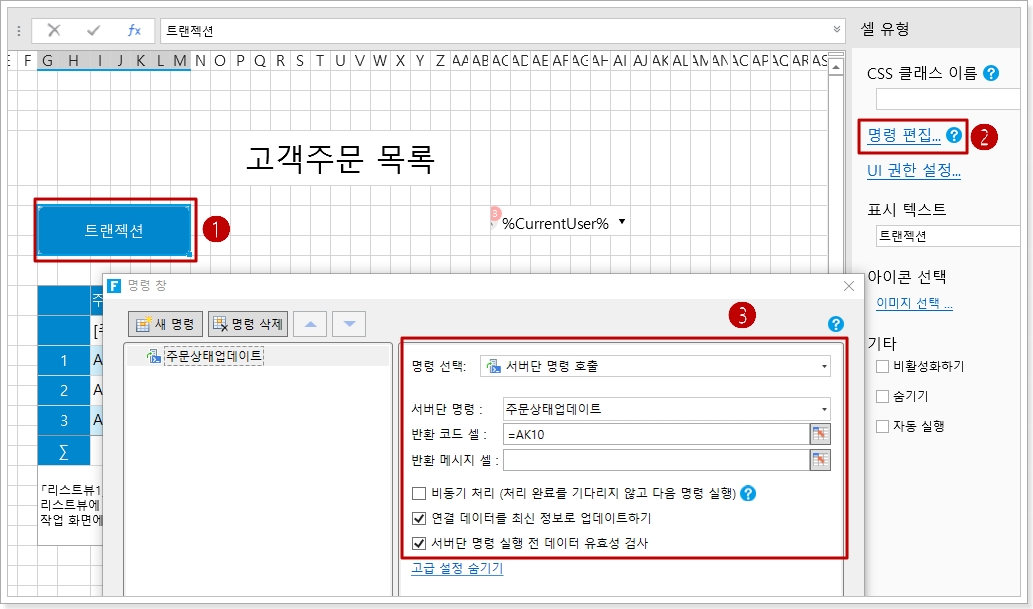Click cell picker icon for 반환 메시지 셀
Viewport: 1033px width, 609px height.
(820, 460)
